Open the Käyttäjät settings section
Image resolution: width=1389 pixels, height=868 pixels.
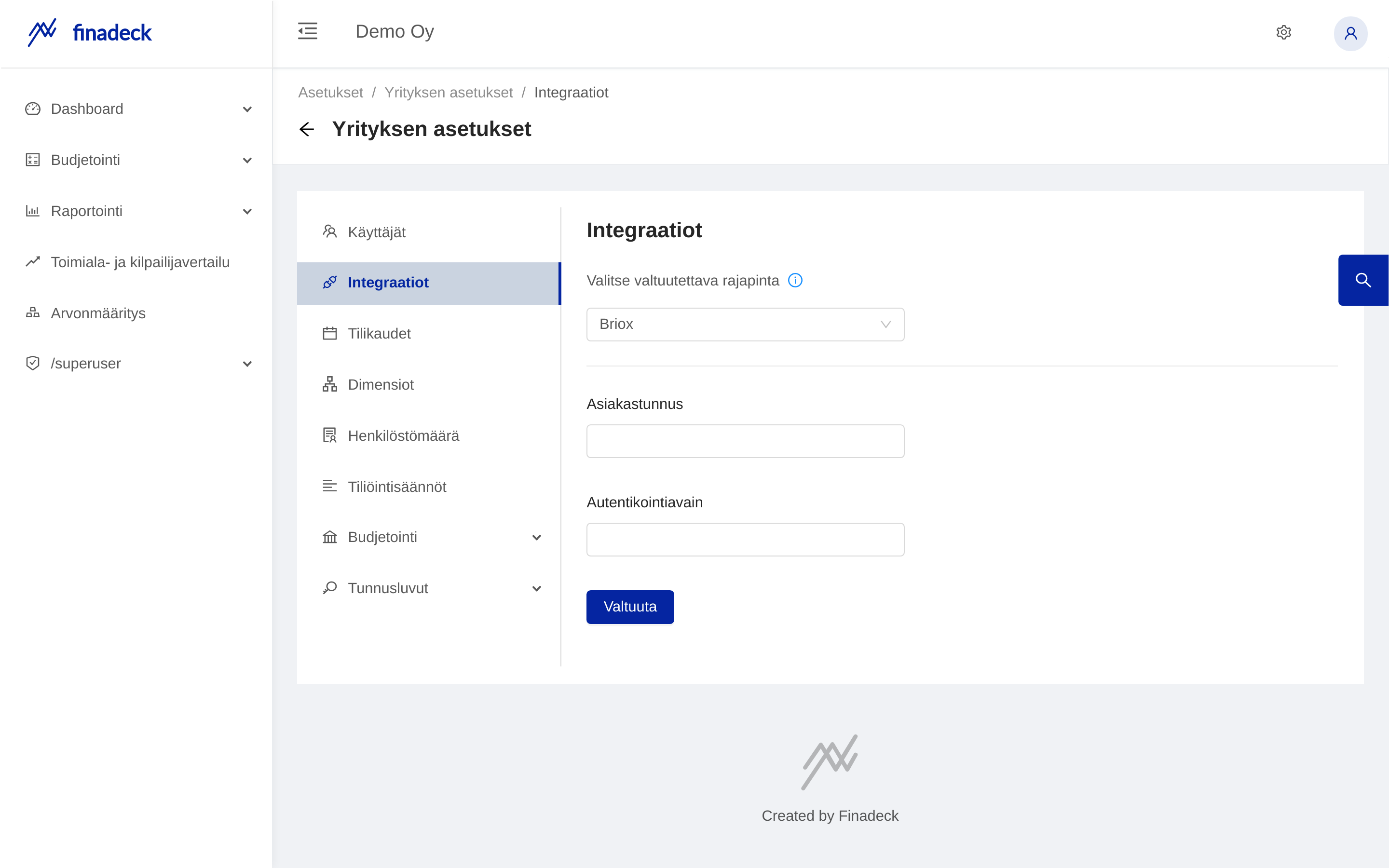[x=377, y=232]
